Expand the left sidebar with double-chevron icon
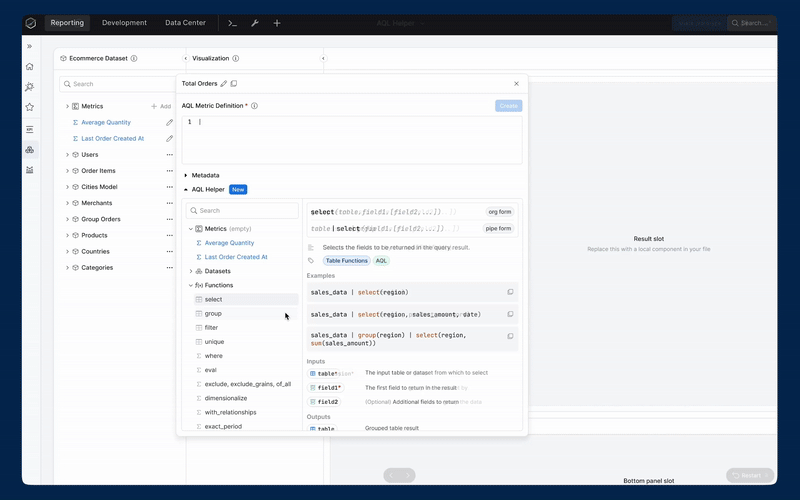 click(x=30, y=46)
